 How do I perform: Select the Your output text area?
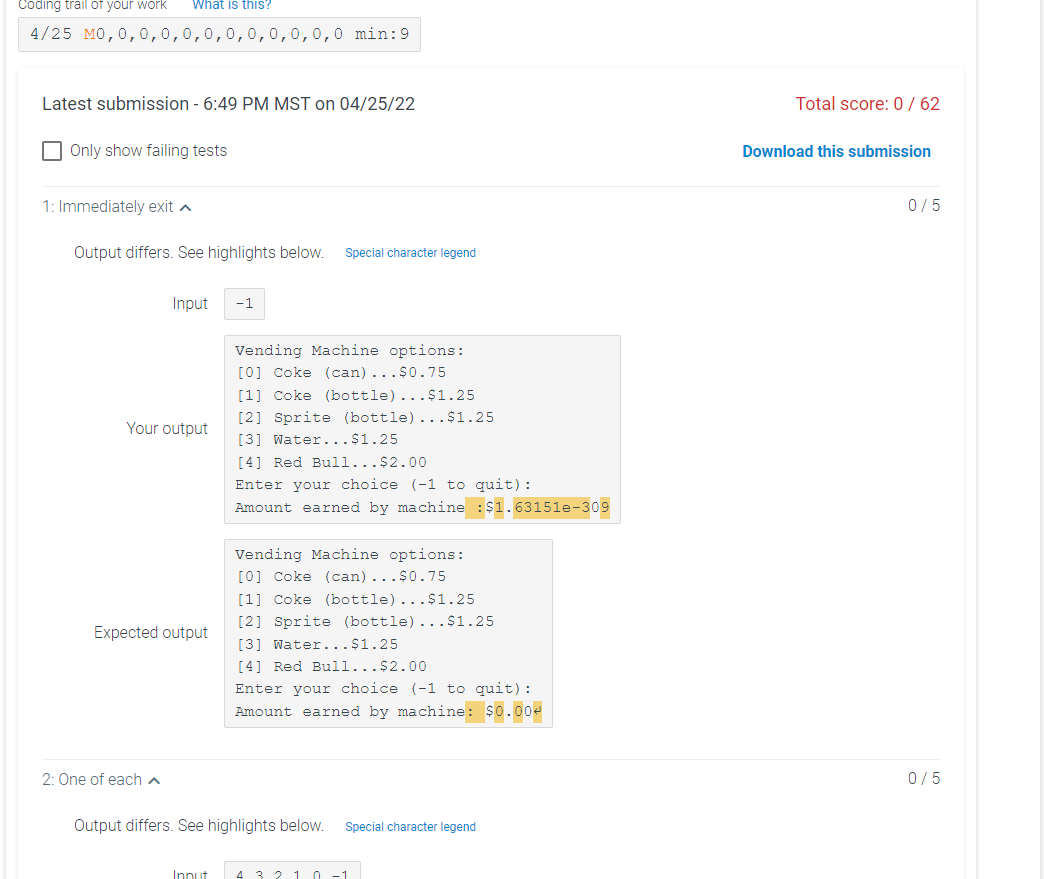420,429
